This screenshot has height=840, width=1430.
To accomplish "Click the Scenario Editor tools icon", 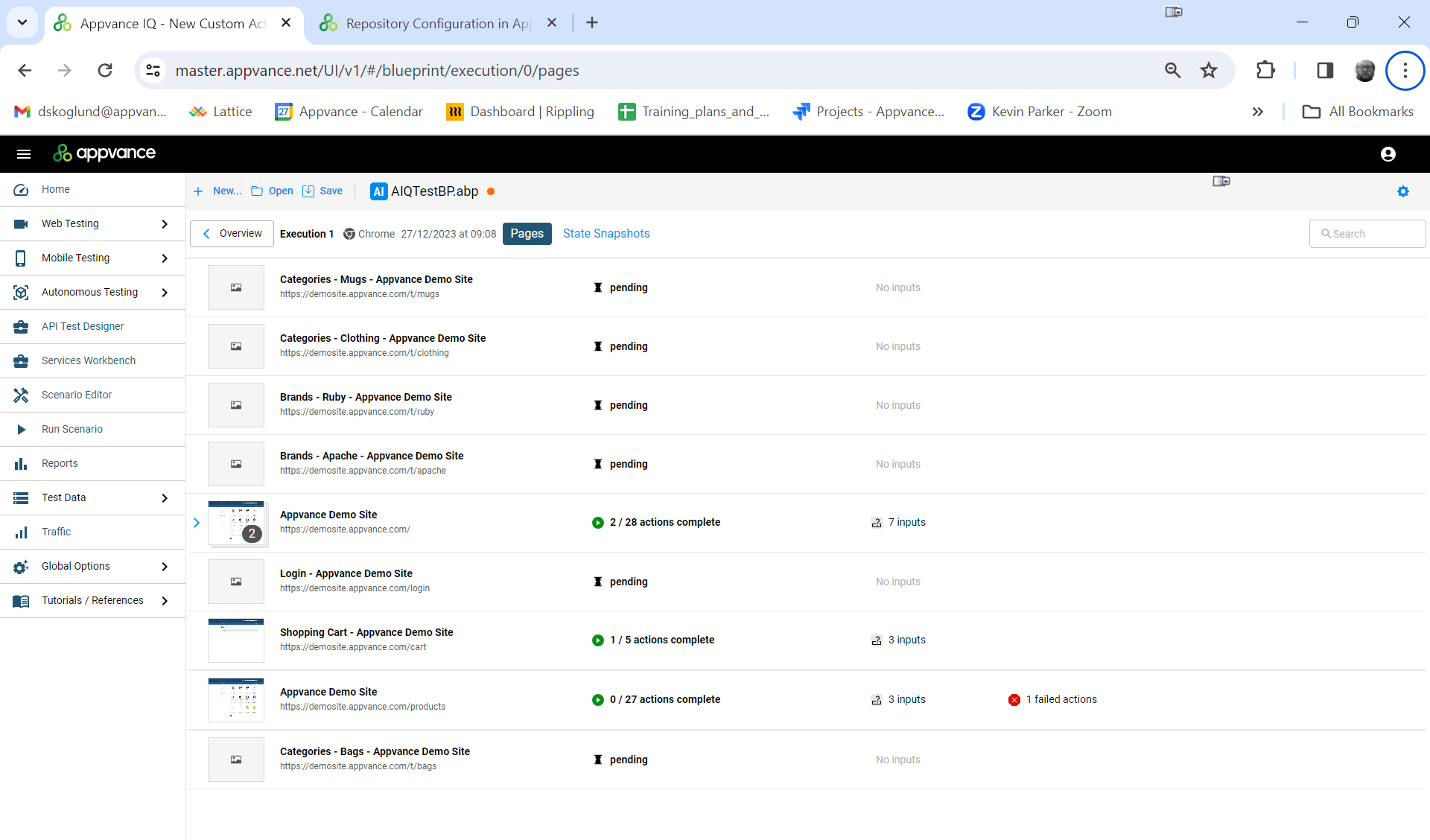I will [21, 395].
